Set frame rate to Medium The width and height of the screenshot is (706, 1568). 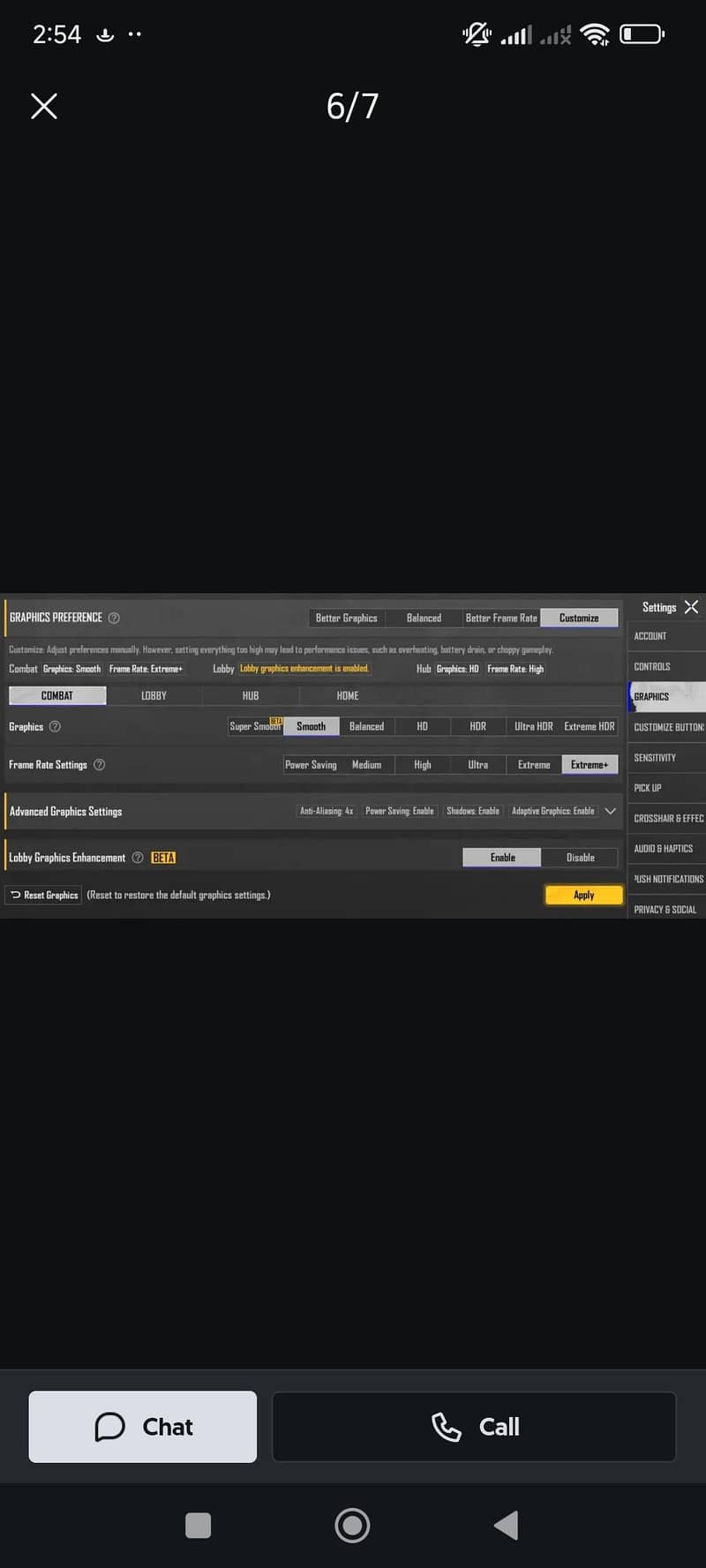366,764
